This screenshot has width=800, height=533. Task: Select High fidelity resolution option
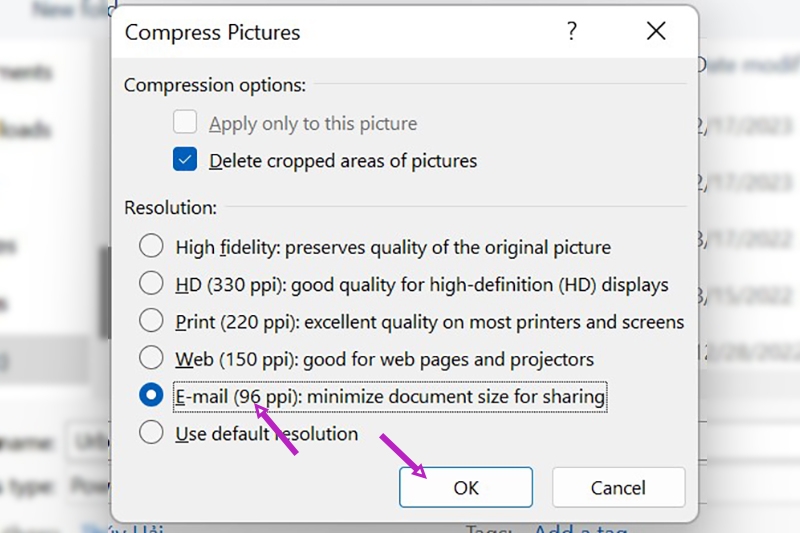[151, 246]
